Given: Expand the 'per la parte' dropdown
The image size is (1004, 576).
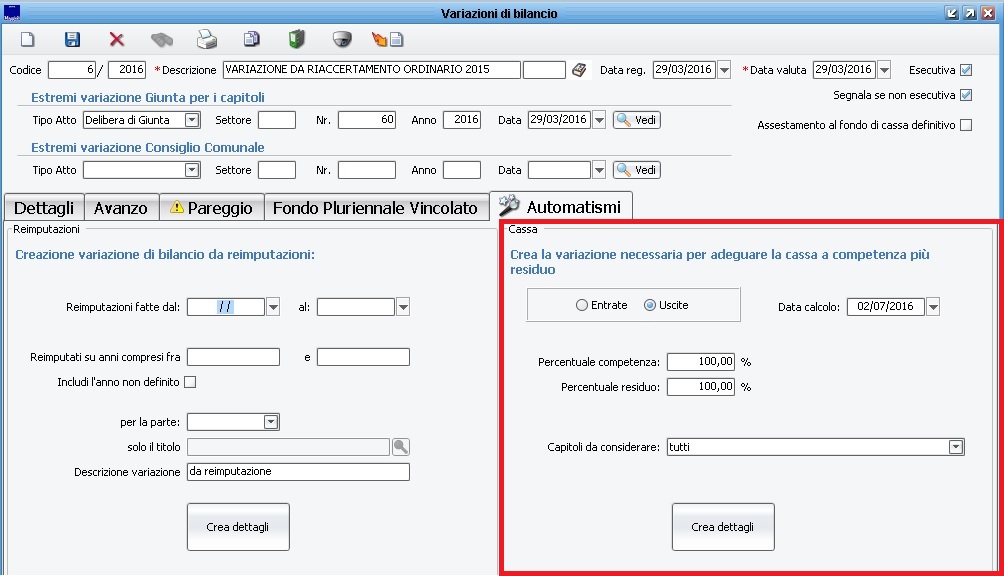Looking at the screenshot, I should 271,422.
